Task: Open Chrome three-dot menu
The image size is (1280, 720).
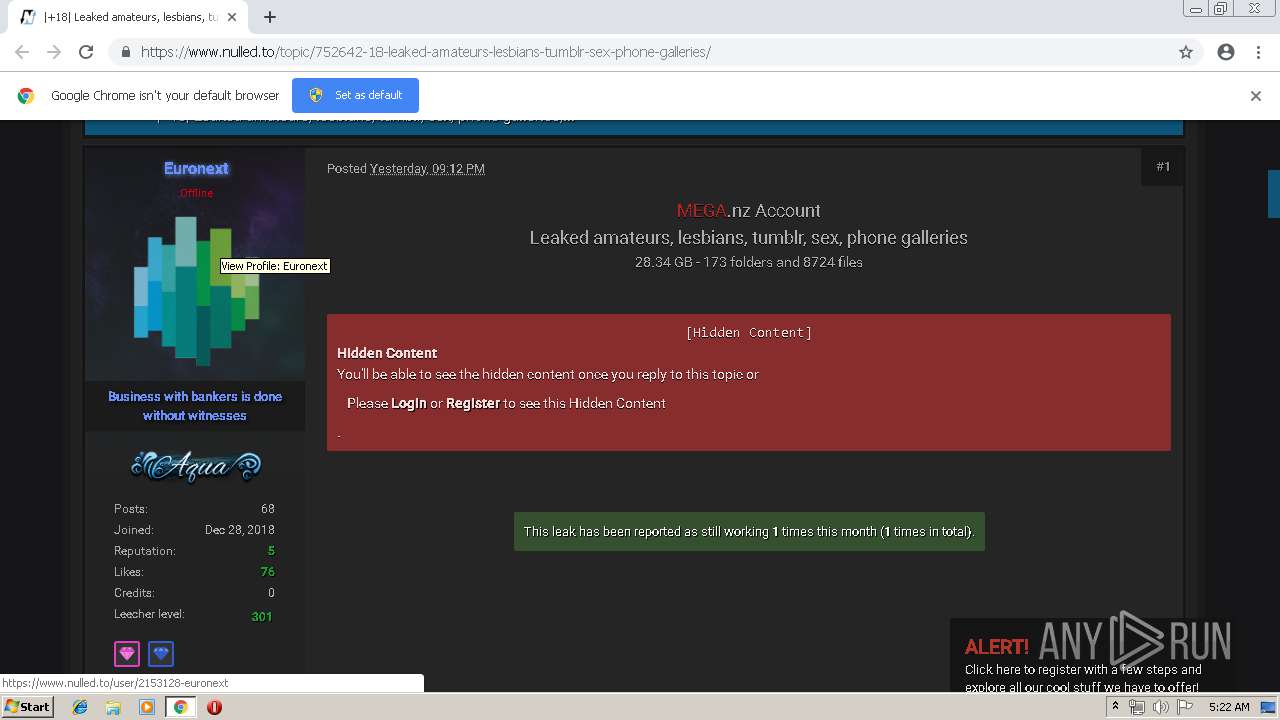Action: pos(1258,52)
